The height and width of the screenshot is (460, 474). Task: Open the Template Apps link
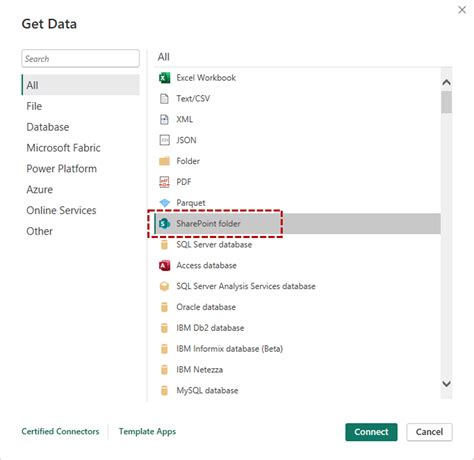(147, 431)
